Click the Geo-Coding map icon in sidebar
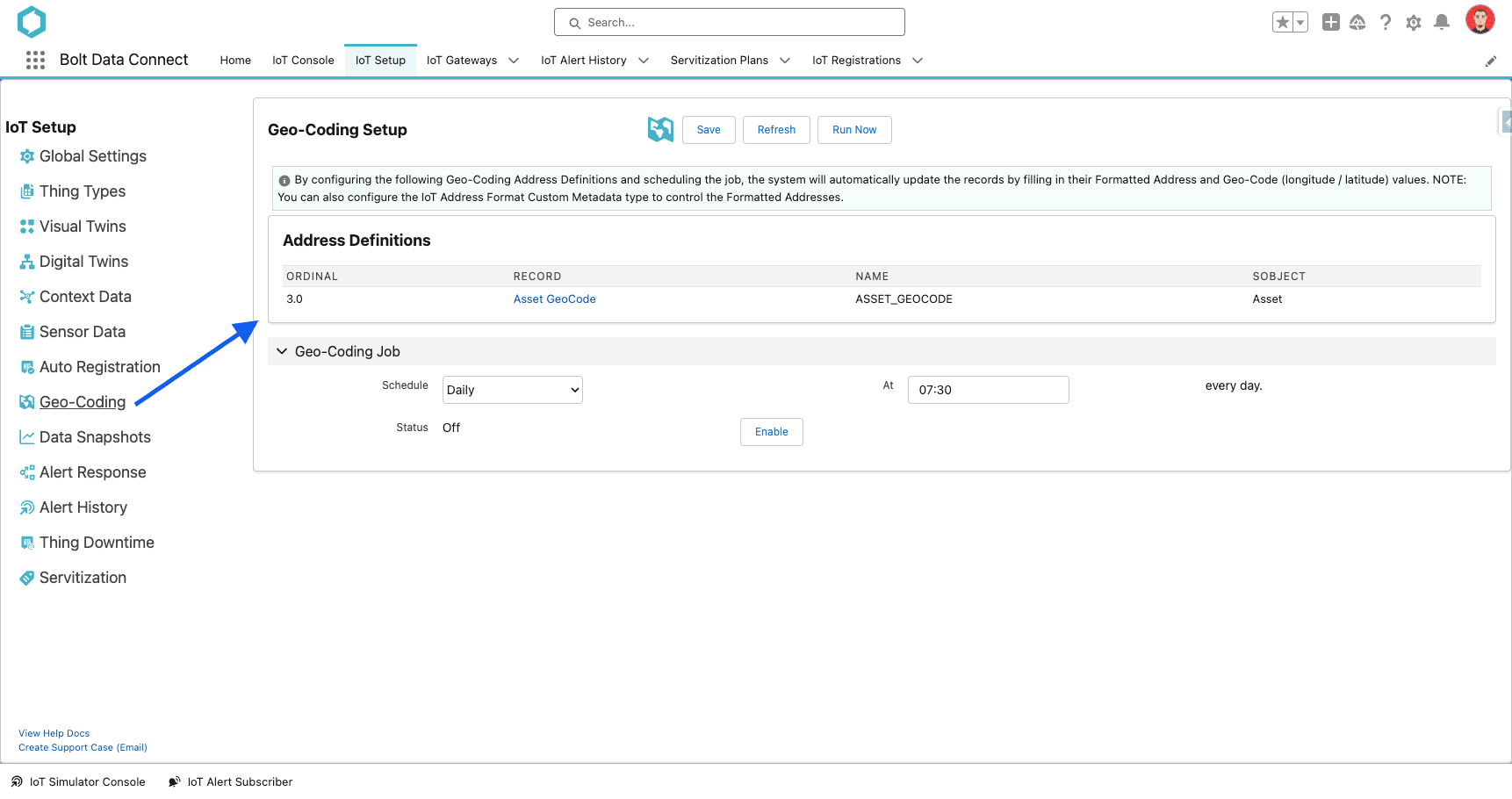 pyautogui.click(x=27, y=402)
